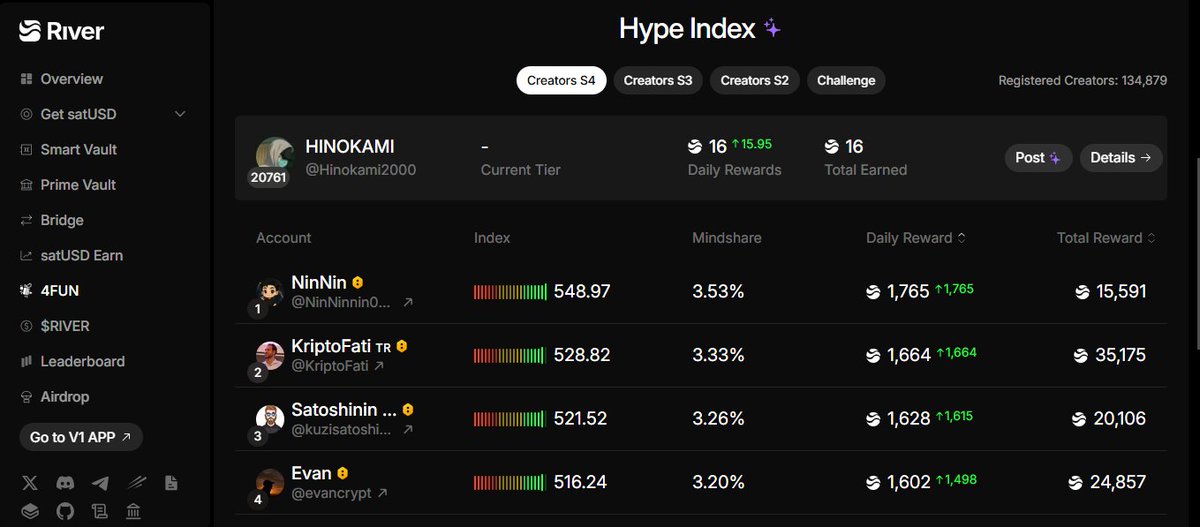Click the coin icon beside Total Earned 16
1200x527 pixels.
pos(832,147)
